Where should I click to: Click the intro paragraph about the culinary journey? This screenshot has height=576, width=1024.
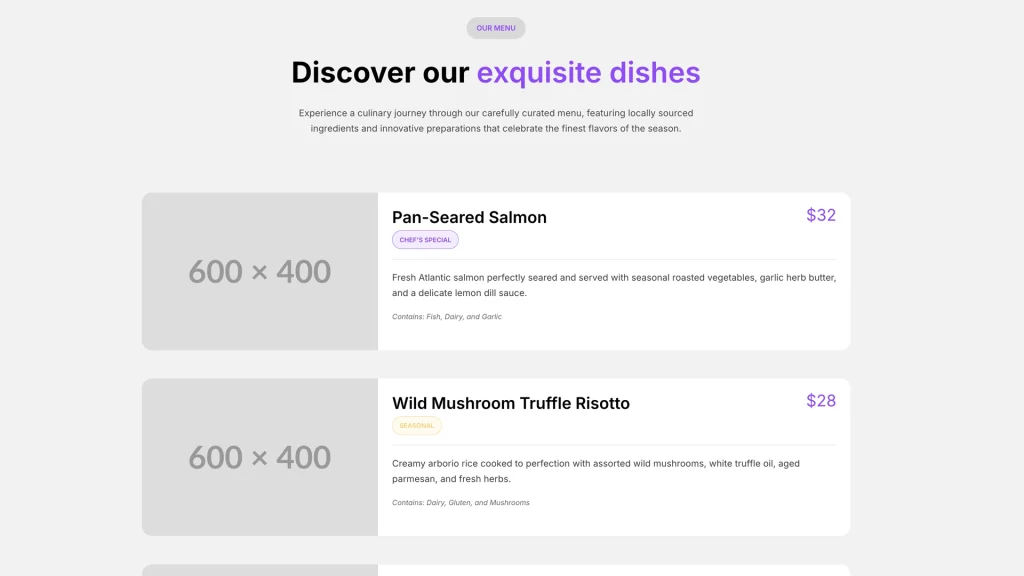(496, 121)
